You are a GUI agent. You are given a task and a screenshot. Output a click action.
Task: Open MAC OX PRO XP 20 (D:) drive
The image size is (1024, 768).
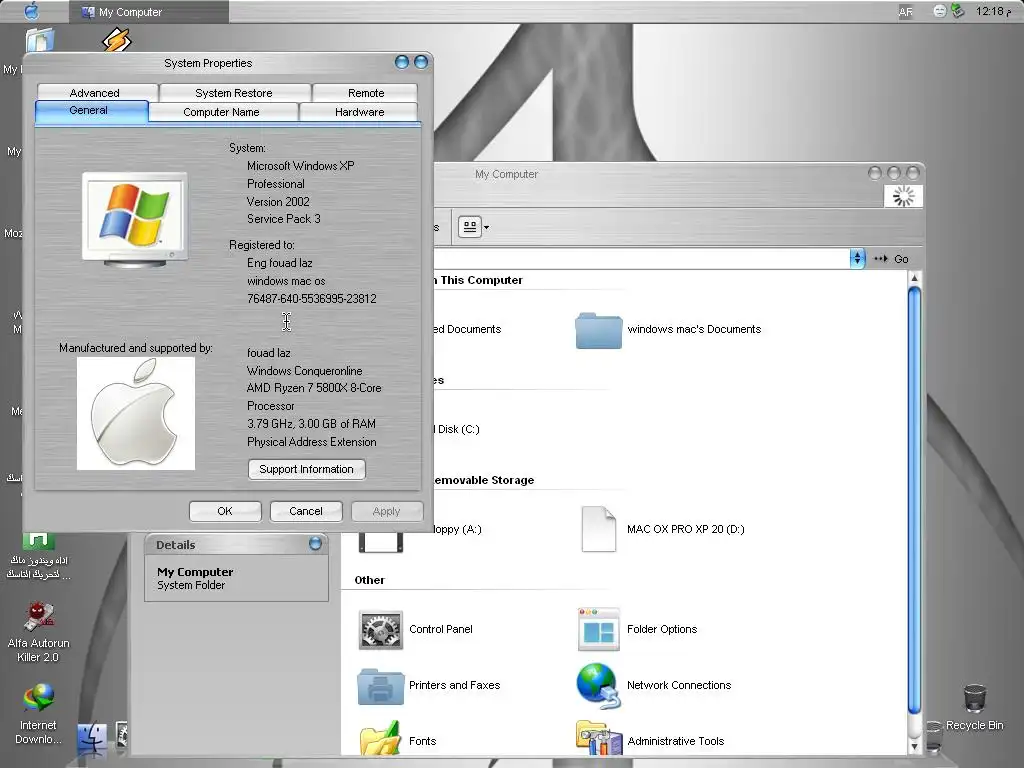[x=598, y=529]
